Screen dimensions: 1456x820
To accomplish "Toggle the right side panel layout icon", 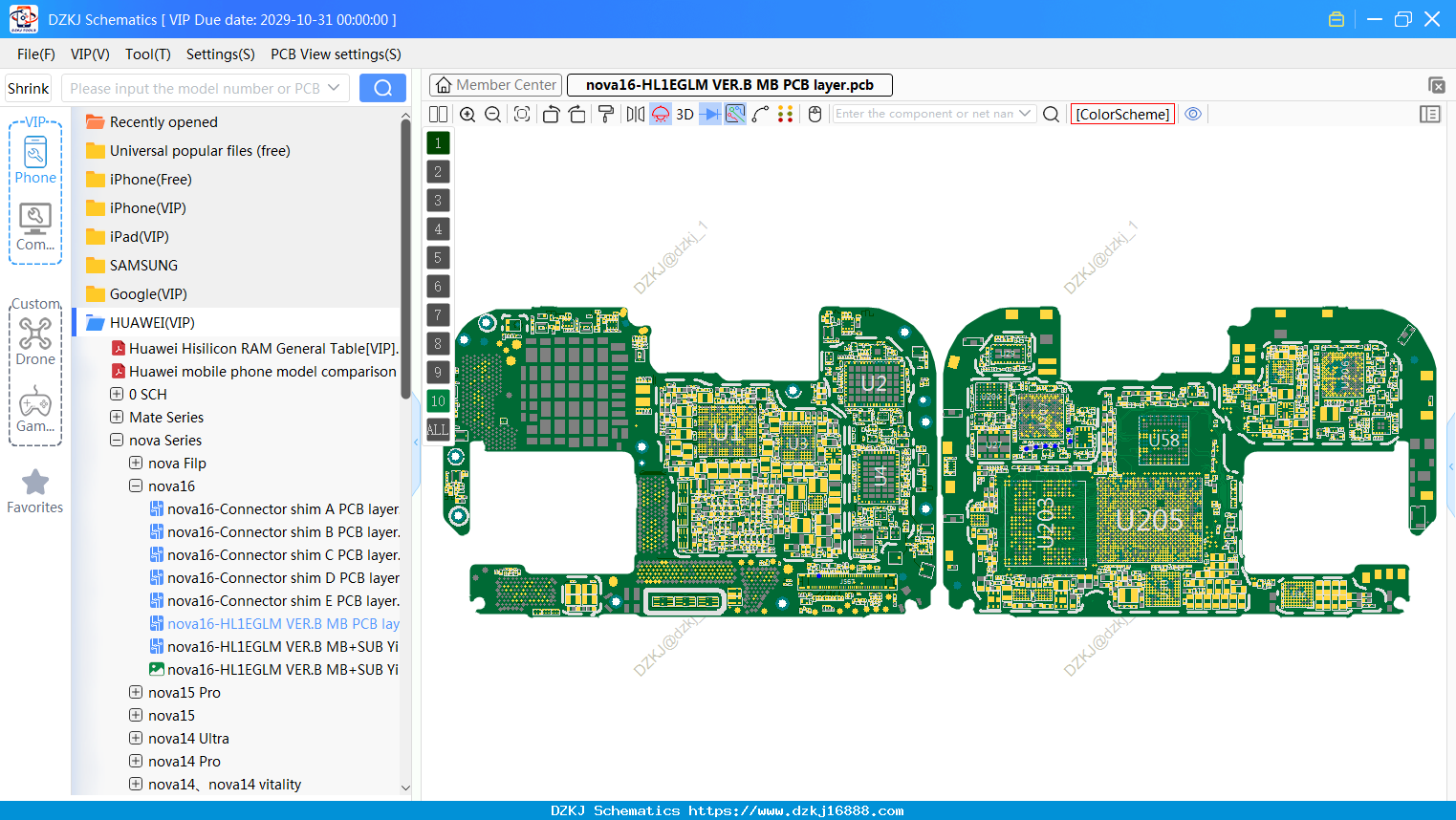I will pos(1430,114).
